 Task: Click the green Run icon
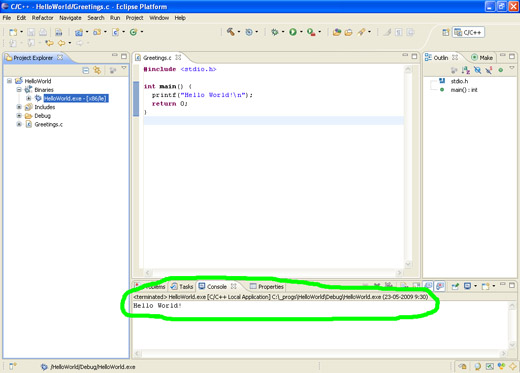coord(293,32)
